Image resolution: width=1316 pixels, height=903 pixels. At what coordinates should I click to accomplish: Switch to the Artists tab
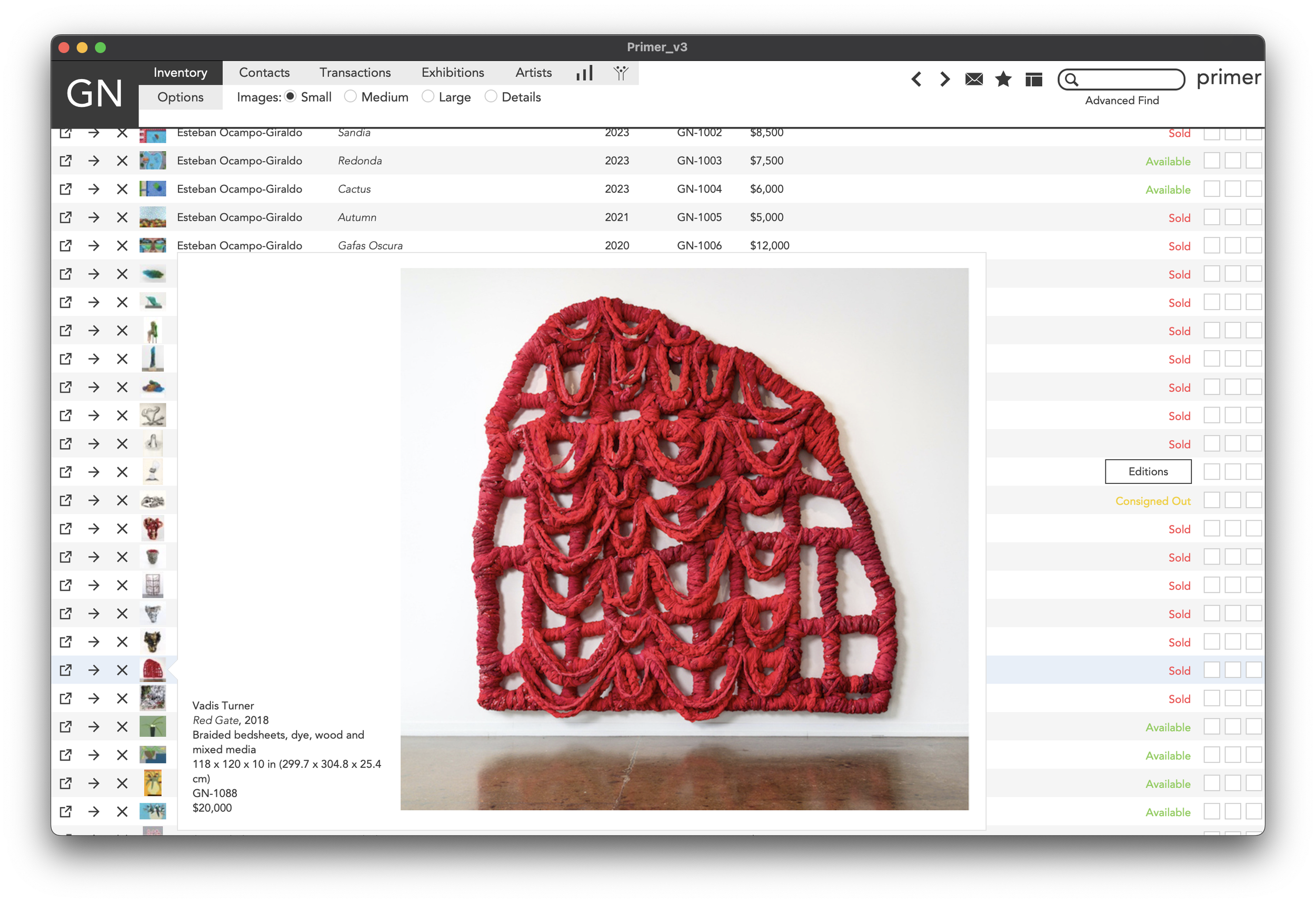coord(533,73)
